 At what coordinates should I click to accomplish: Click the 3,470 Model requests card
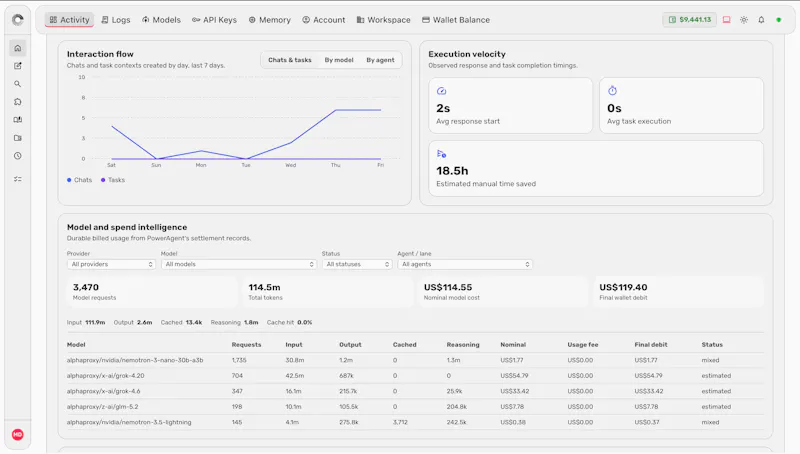point(152,292)
